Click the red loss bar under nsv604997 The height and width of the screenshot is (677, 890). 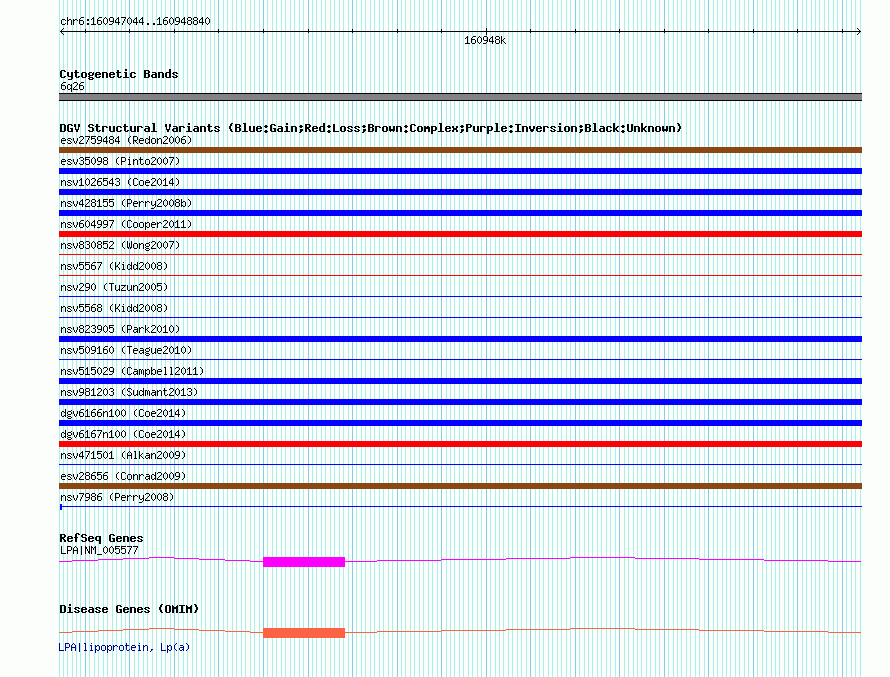tap(460, 234)
